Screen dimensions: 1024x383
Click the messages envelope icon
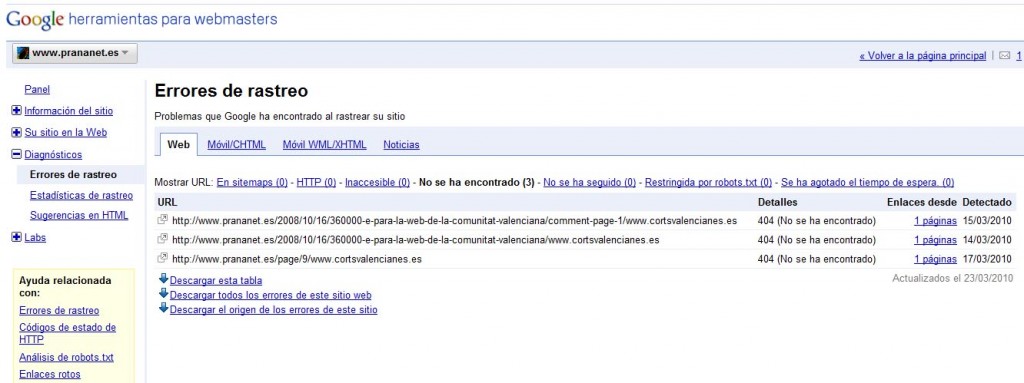pos(1004,56)
